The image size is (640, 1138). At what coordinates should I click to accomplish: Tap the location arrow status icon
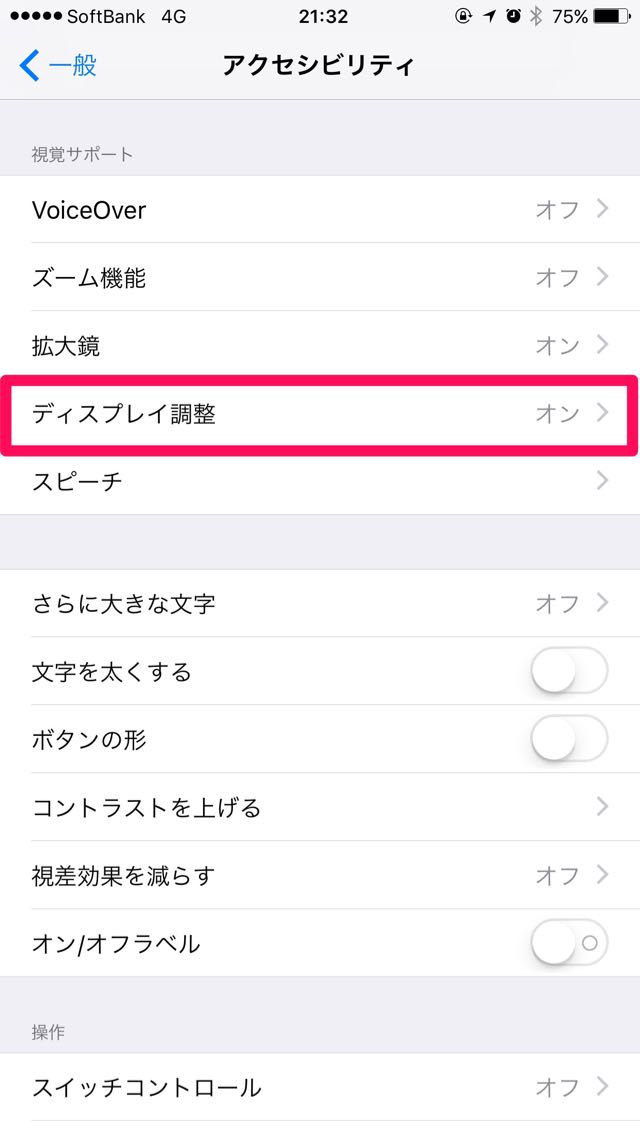coord(490,16)
